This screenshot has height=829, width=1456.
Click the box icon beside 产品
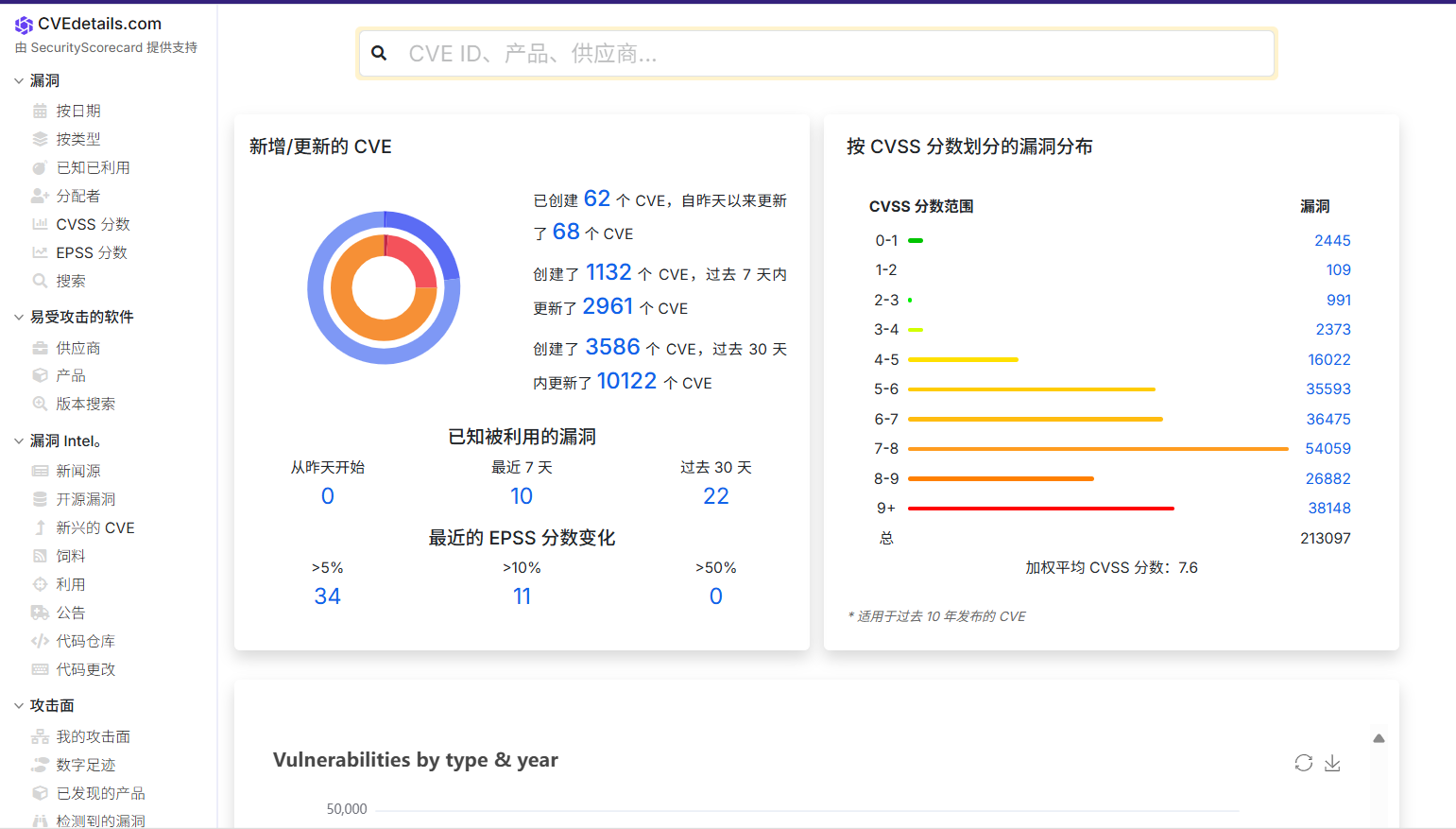tap(40, 375)
